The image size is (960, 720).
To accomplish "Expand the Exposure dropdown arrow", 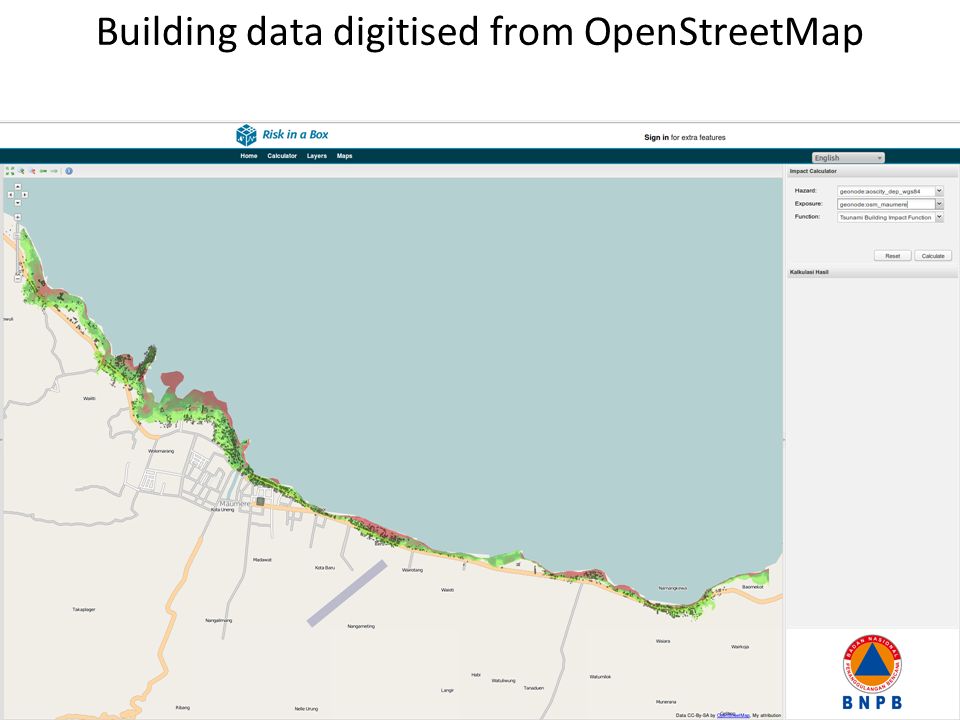I will click(x=939, y=204).
